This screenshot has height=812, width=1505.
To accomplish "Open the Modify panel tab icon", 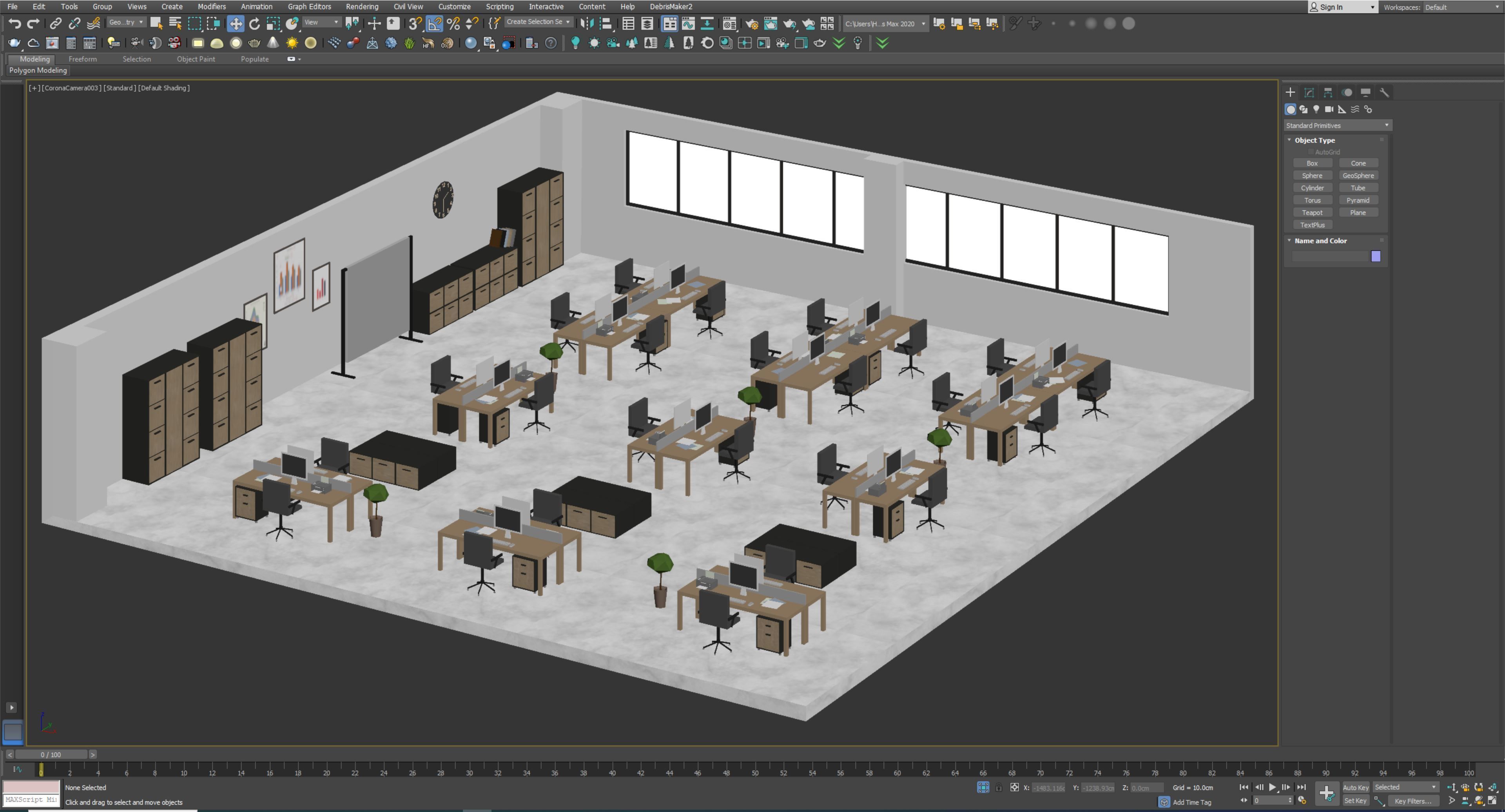I will 1309,92.
